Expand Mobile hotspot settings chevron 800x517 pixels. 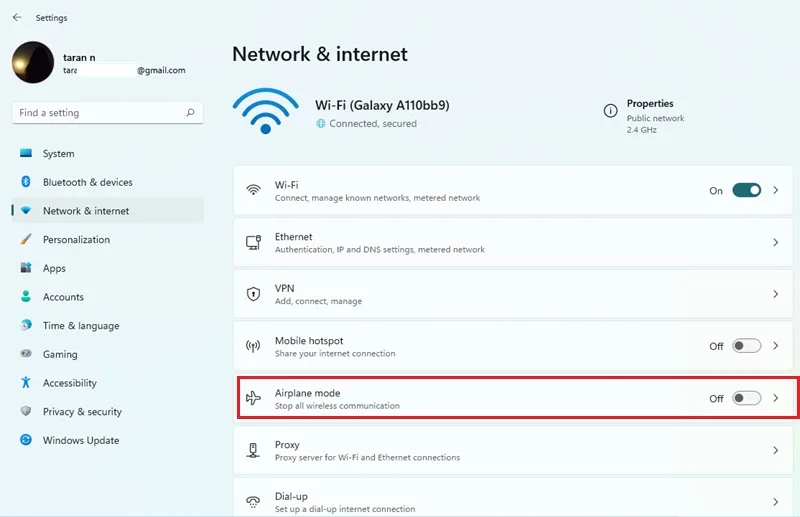(776, 346)
